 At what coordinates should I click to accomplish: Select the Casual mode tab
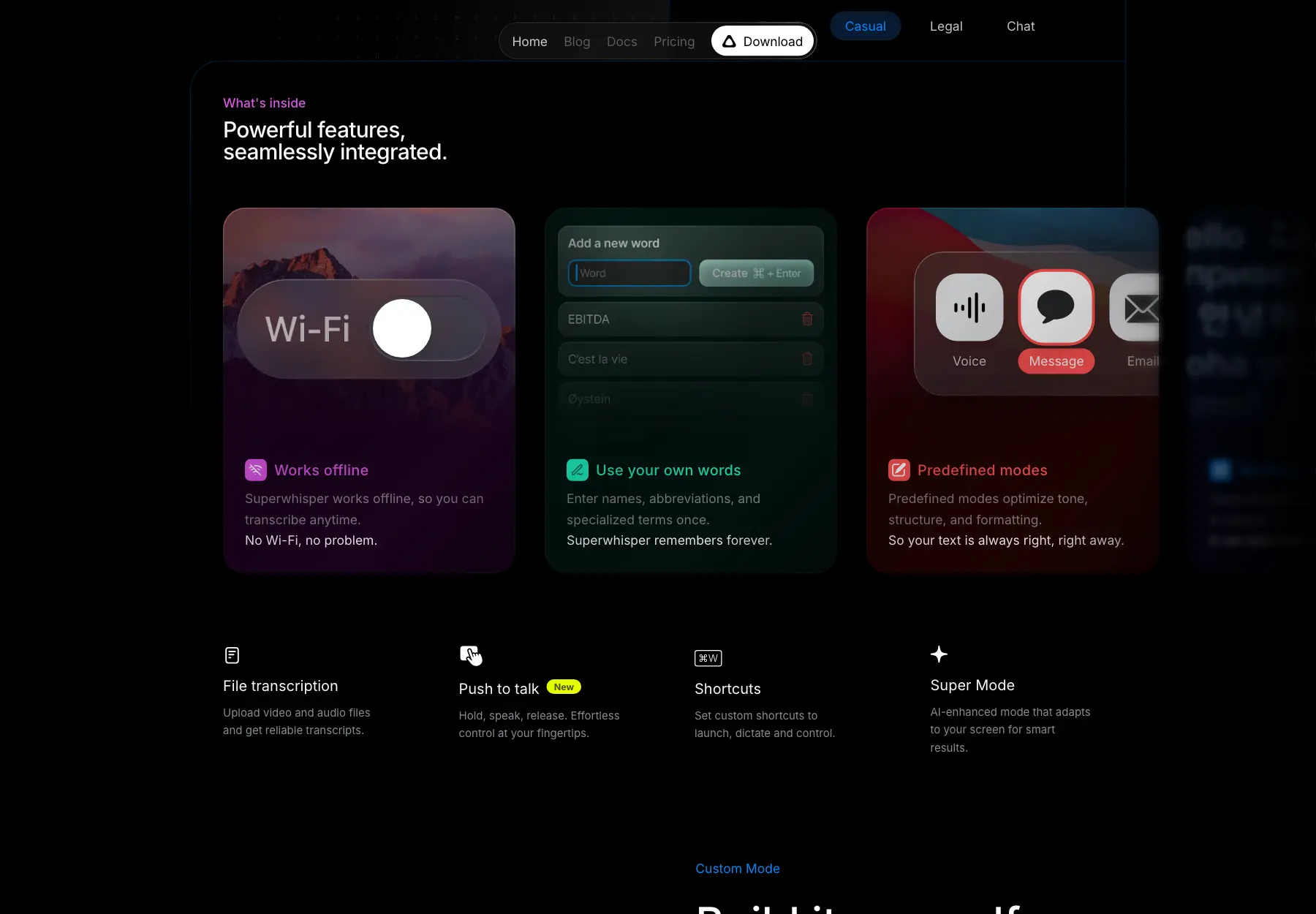[x=865, y=26]
